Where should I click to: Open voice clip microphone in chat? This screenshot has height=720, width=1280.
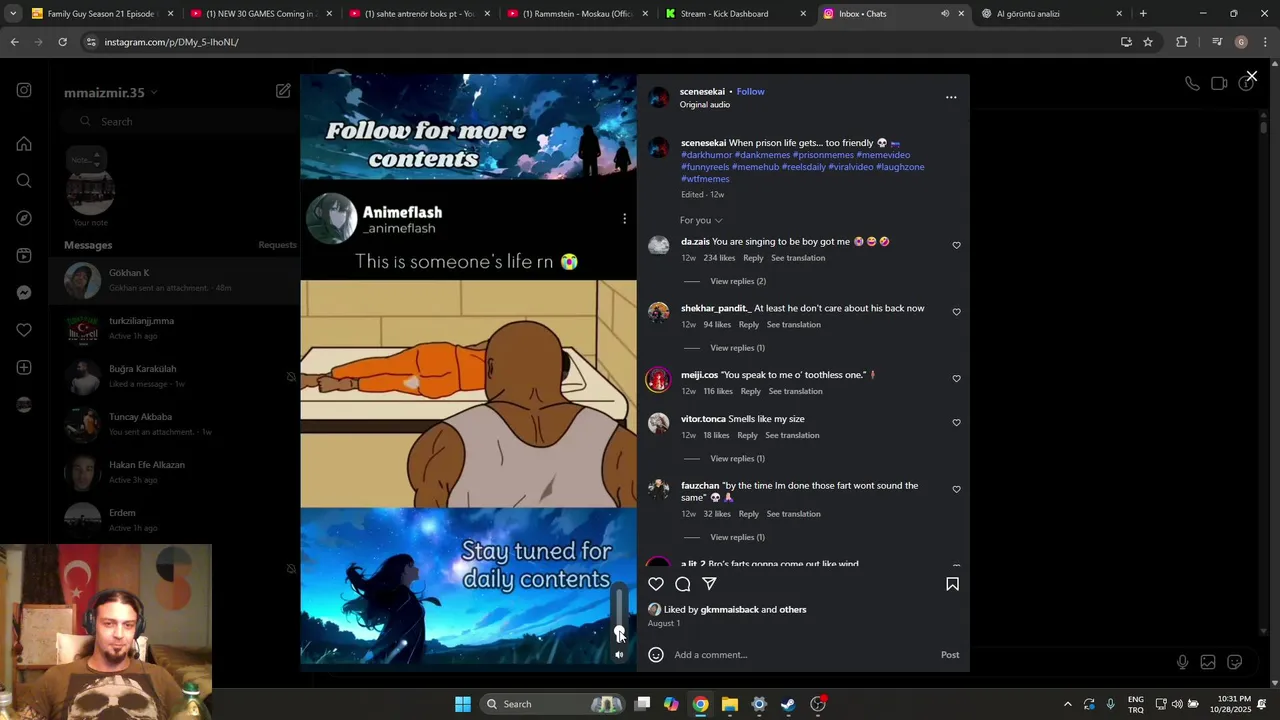point(1182,662)
